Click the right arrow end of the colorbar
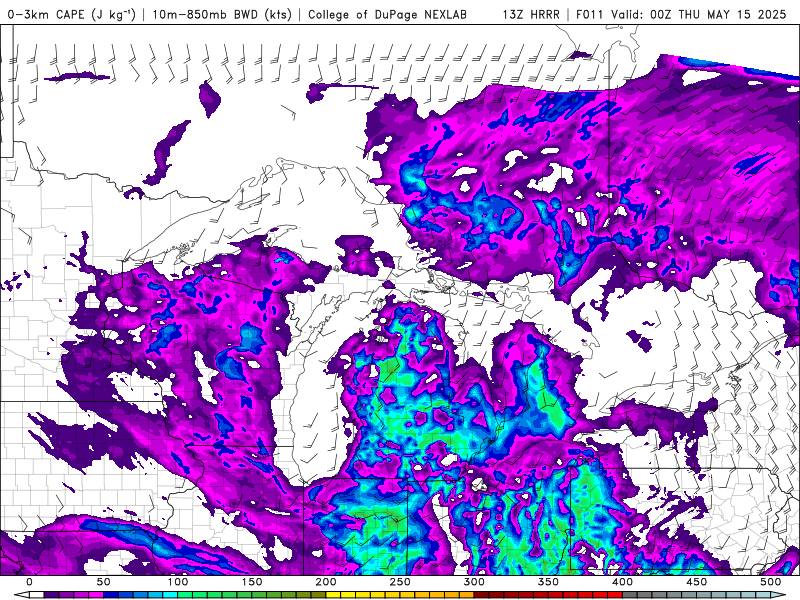 point(778,595)
